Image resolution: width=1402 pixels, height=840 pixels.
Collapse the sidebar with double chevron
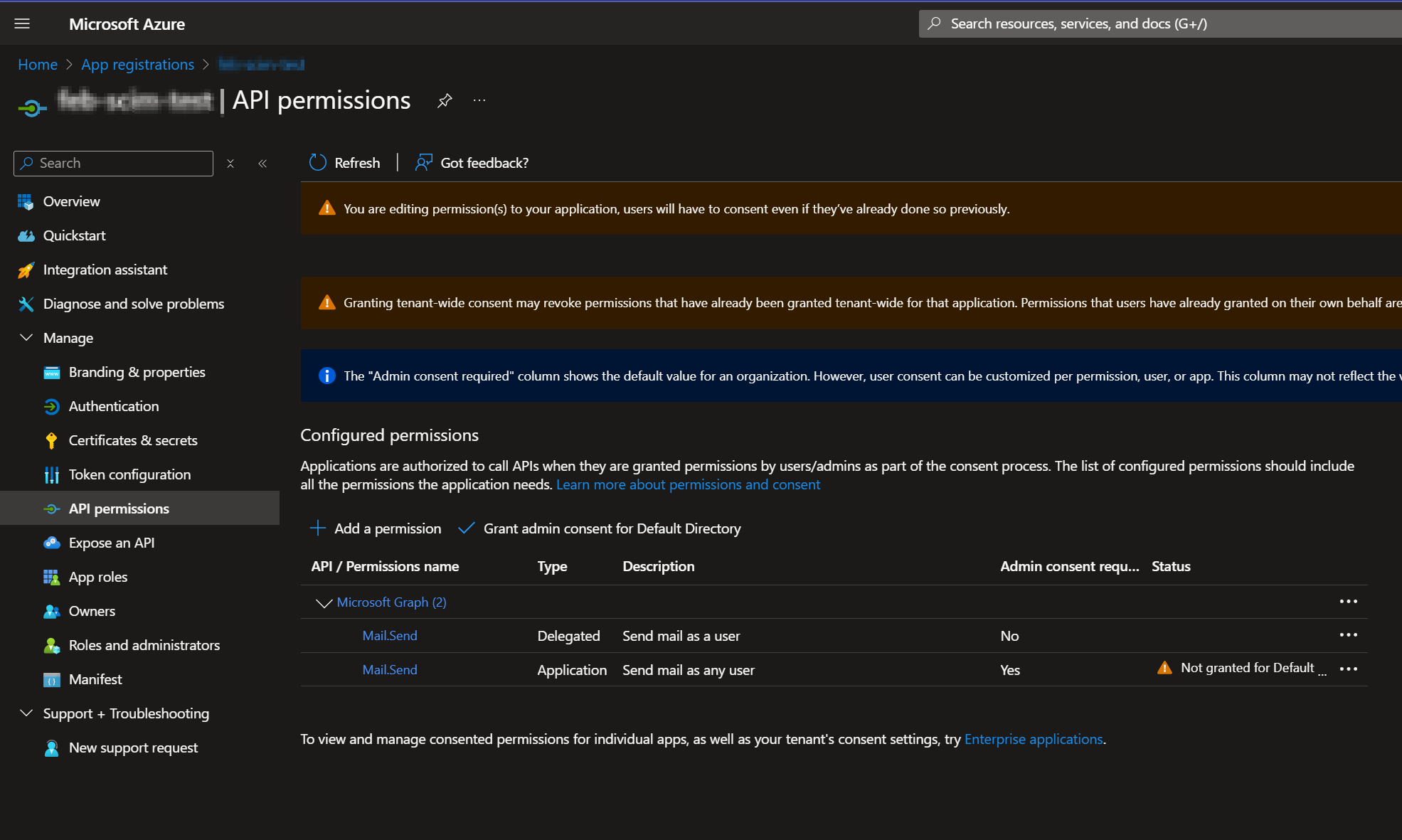click(x=262, y=163)
